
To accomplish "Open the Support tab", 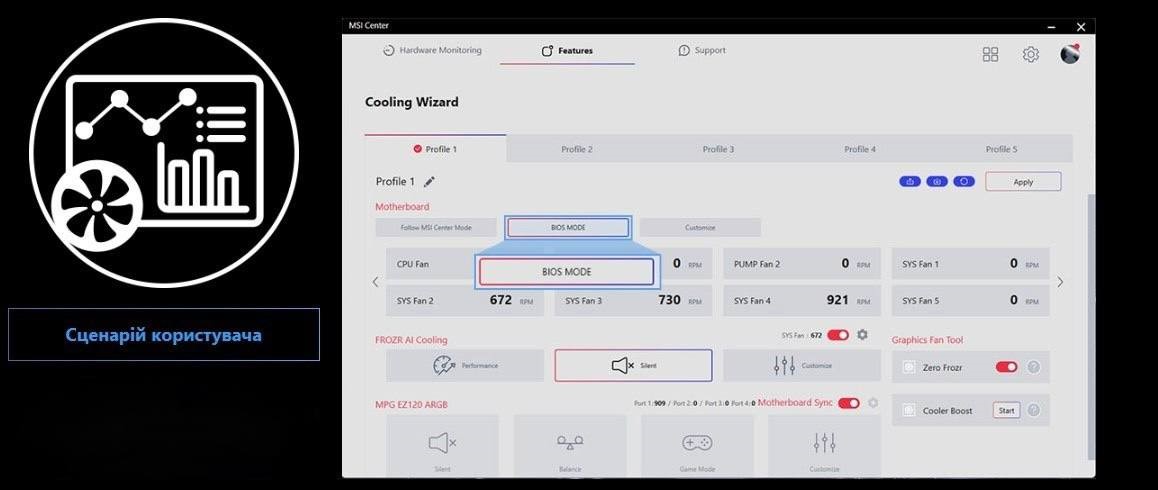I will [x=702, y=50].
